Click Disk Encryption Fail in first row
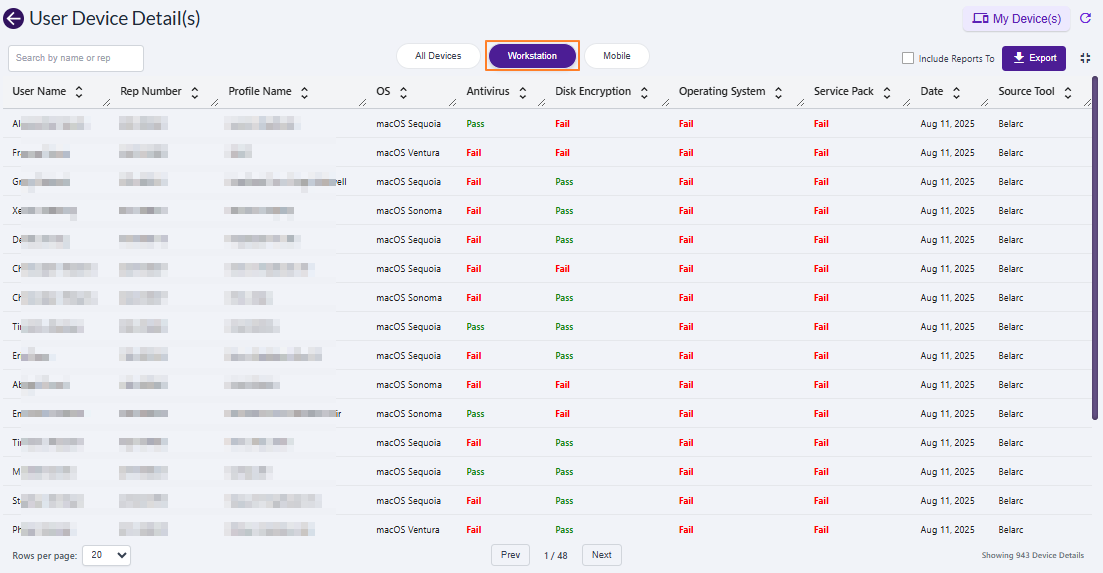This screenshot has height=573, width=1103. pyautogui.click(x=562, y=124)
